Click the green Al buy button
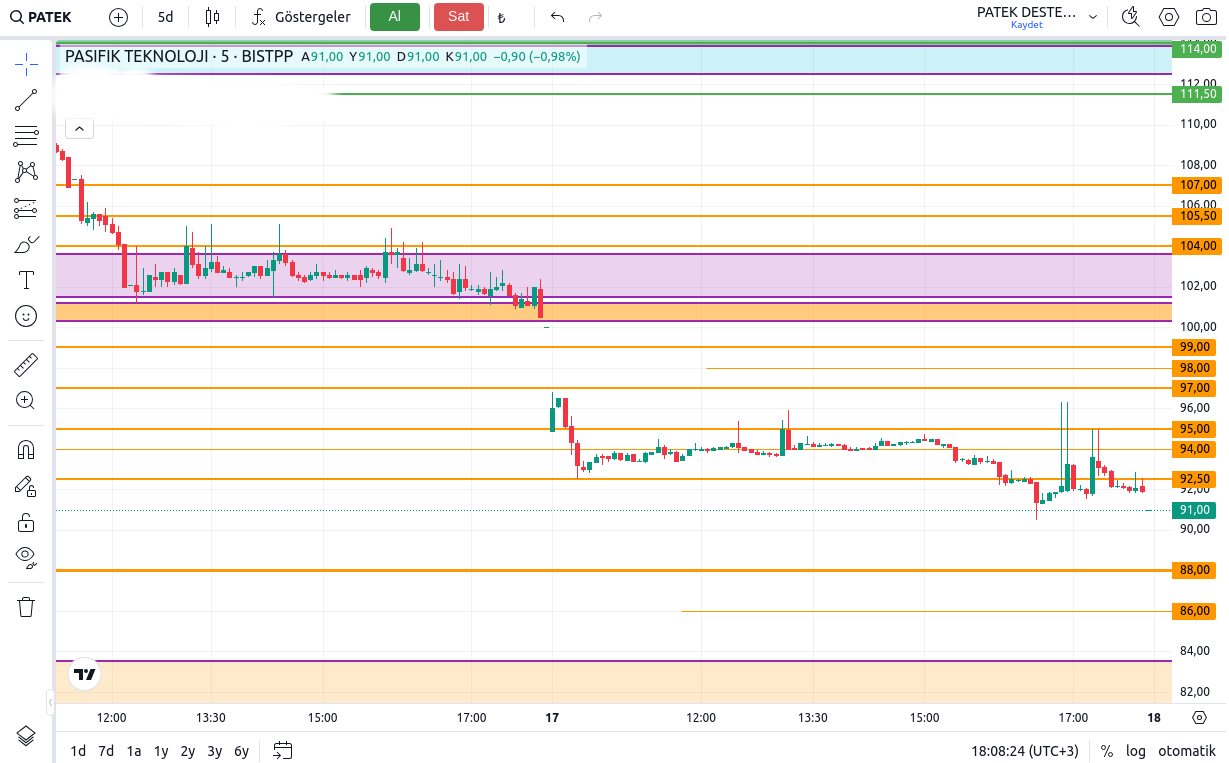This screenshot has height=763, width=1229. (395, 17)
